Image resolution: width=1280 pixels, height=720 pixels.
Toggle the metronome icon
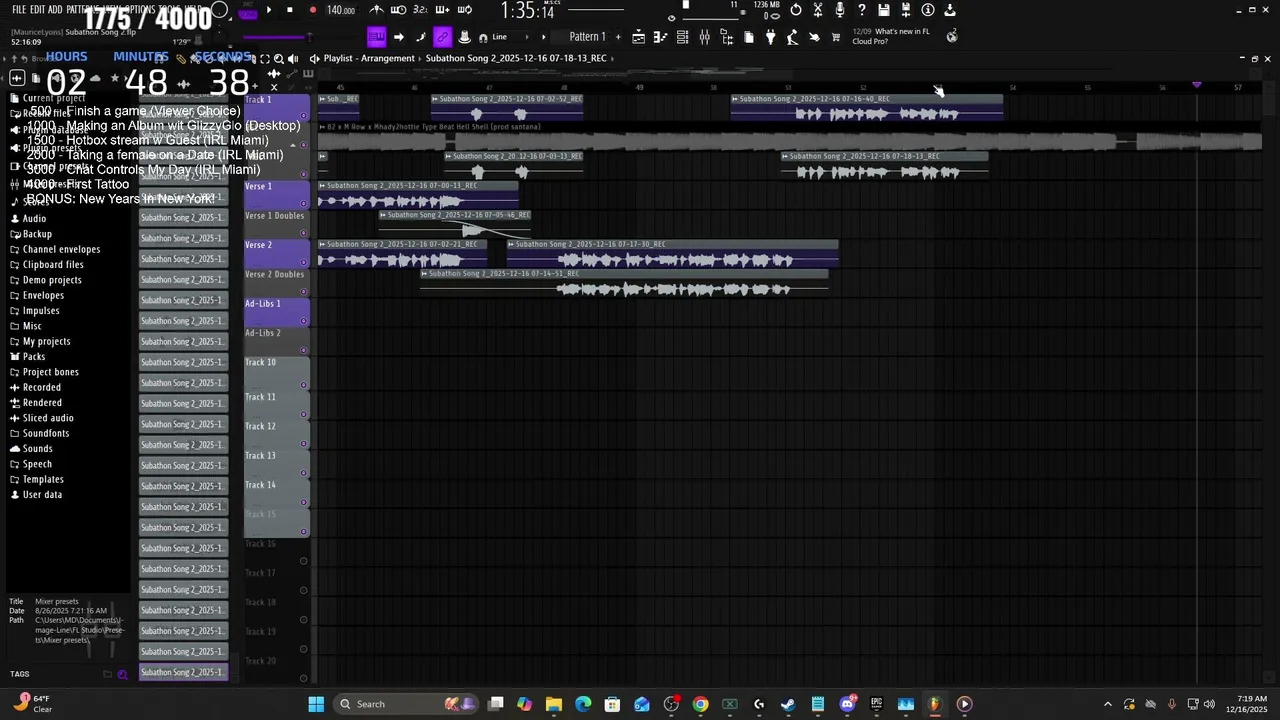(x=377, y=10)
